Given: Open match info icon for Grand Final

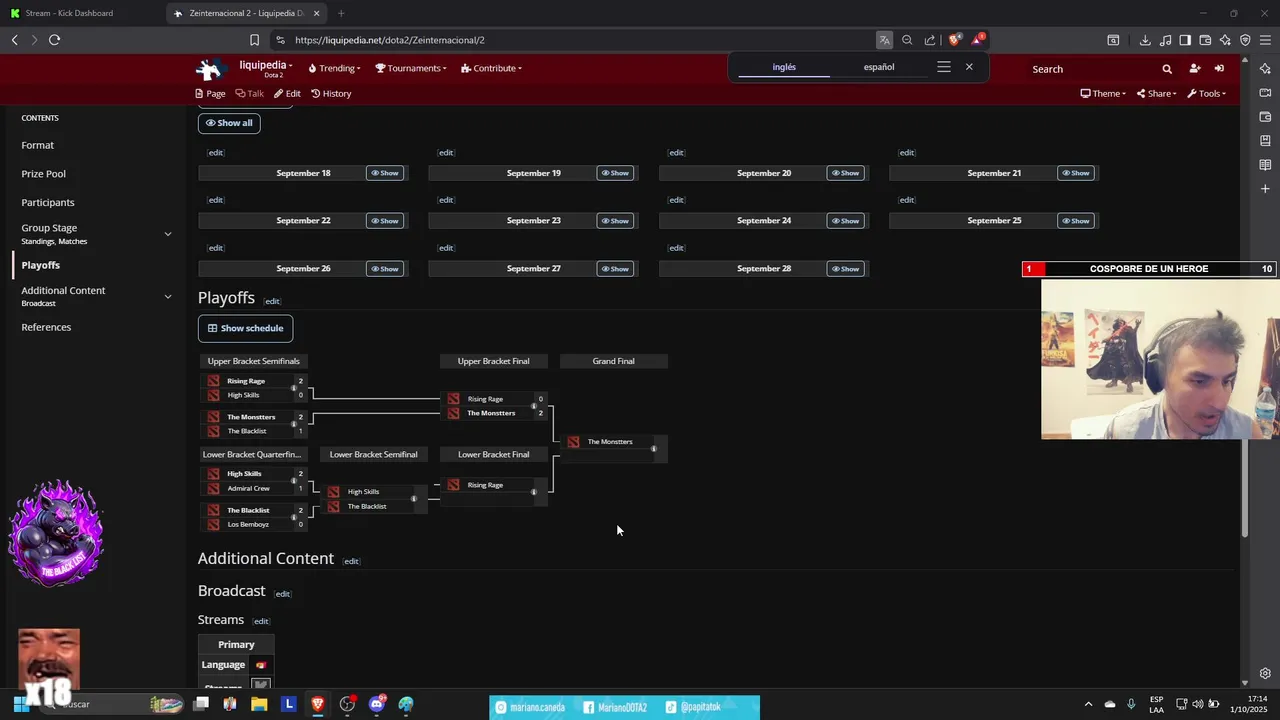Looking at the screenshot, I should [x=654, y=449].
